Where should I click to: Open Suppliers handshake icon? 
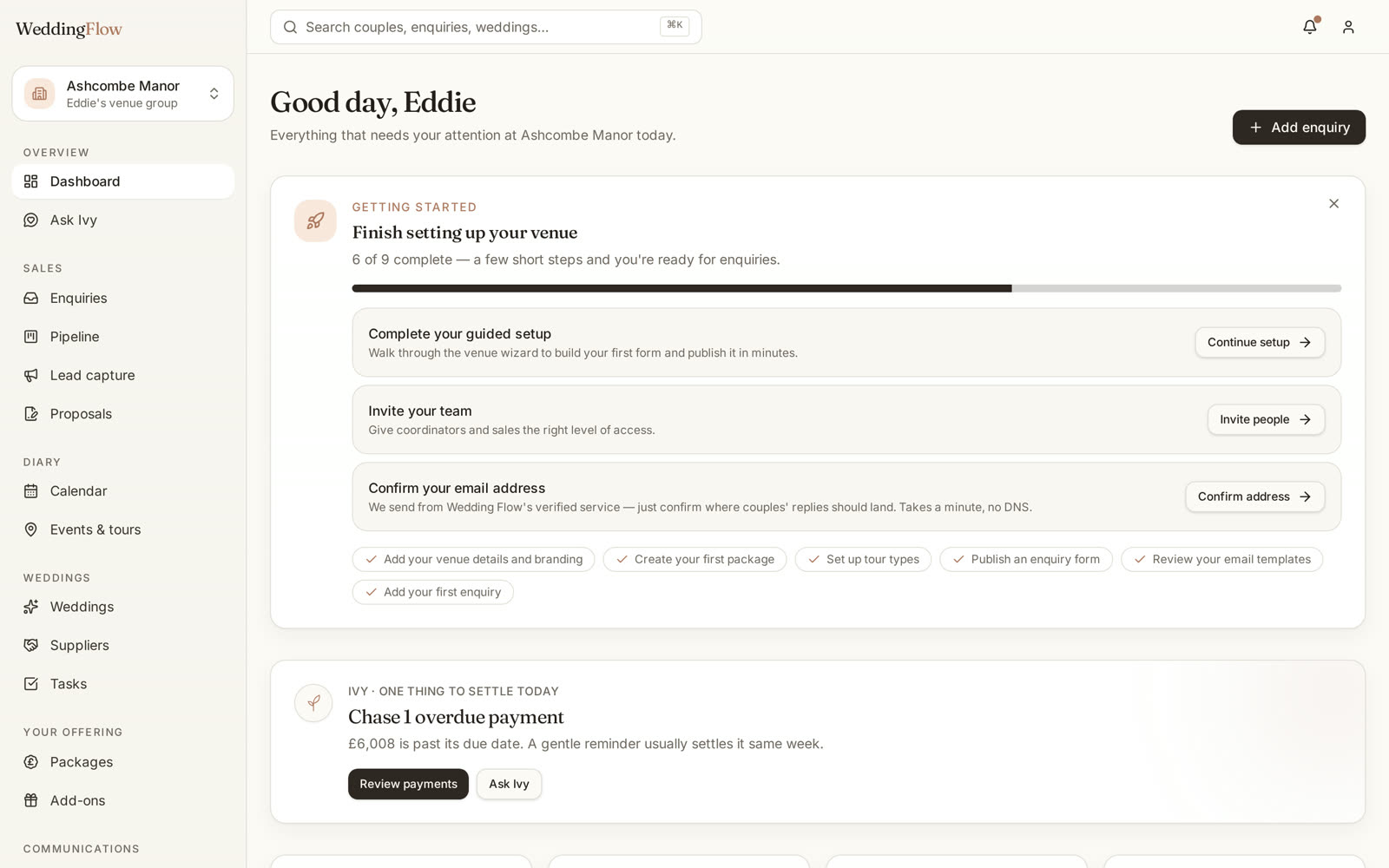point(31,645)
